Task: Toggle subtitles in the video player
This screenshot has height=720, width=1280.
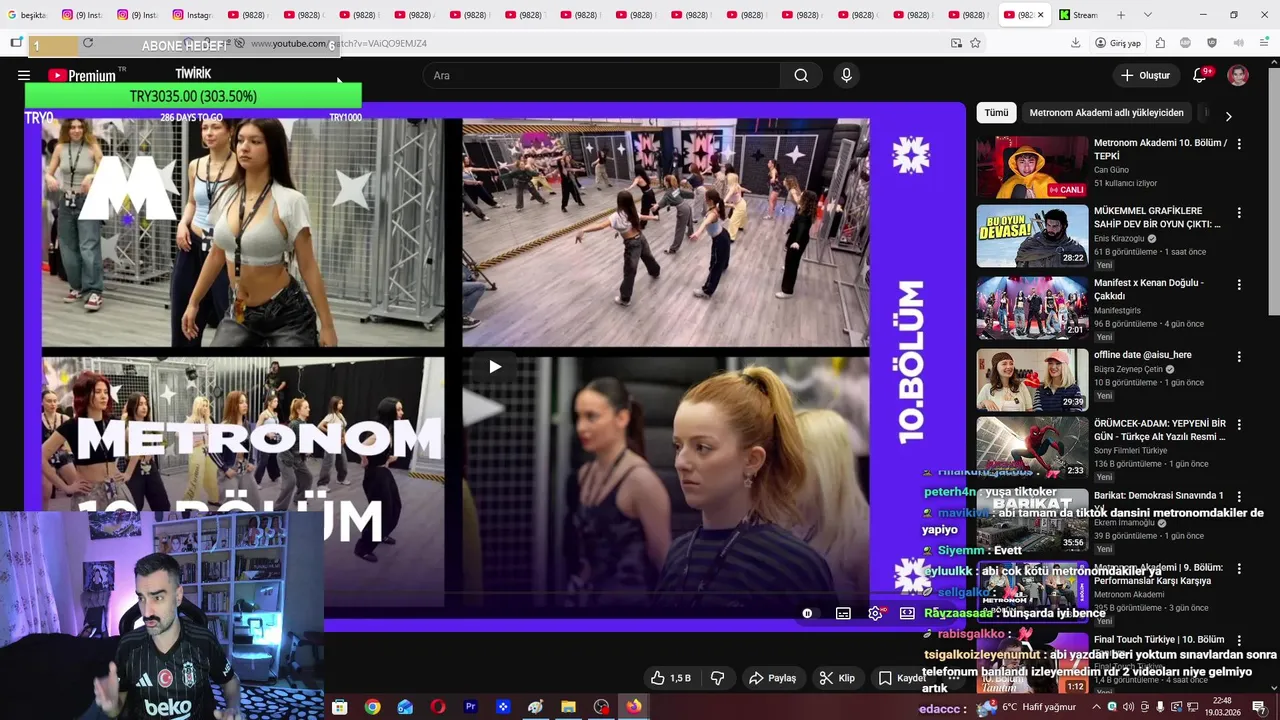Action: [x=843, y=613]
